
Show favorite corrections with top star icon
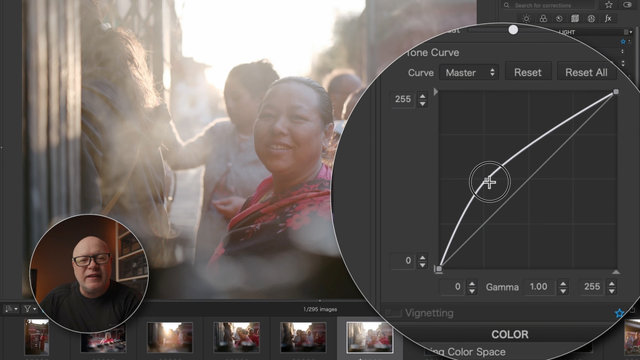click(609, 5)
